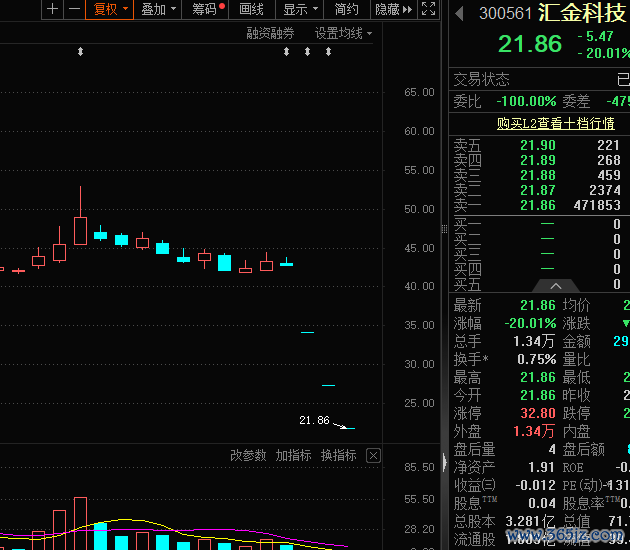Close the indicator panel
The width and height of the screenshot is (630, 550).
pyautogui.click(x=373, y=456)
